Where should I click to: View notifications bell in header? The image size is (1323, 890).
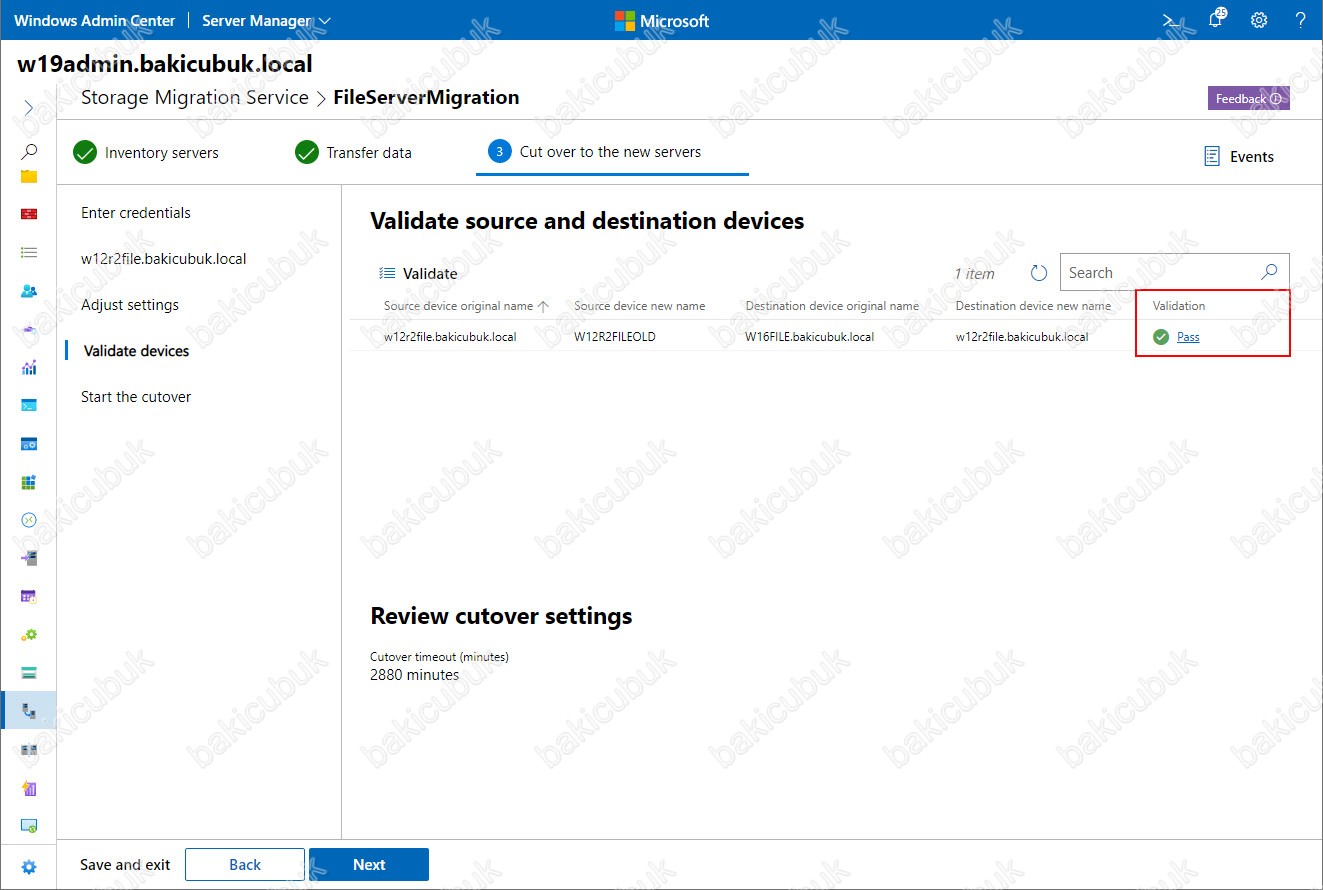click(x=1217, y=19)
